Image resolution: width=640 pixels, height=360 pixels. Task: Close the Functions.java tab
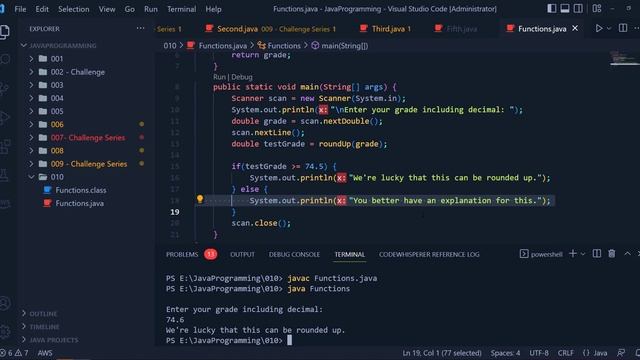pos(575,28)
